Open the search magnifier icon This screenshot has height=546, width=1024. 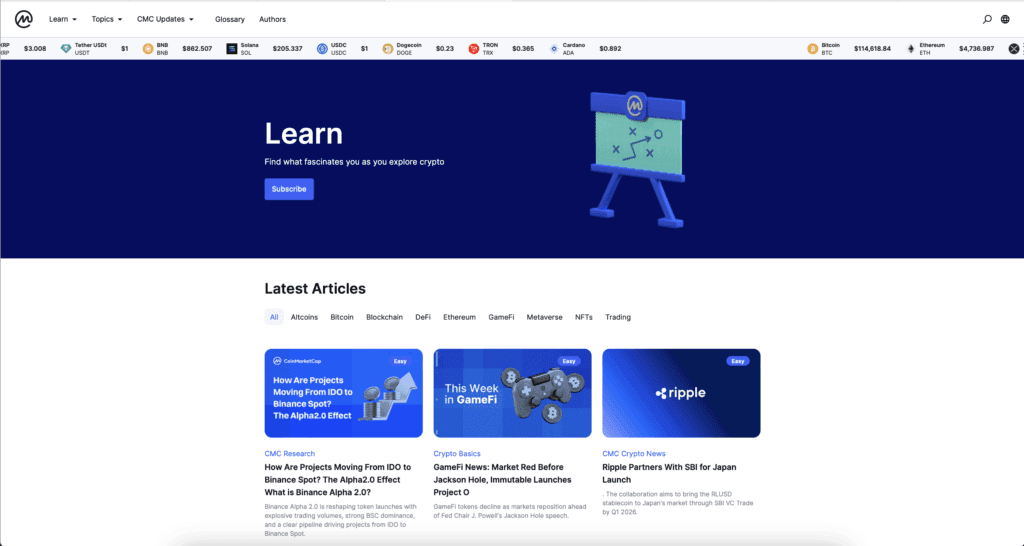987,19
